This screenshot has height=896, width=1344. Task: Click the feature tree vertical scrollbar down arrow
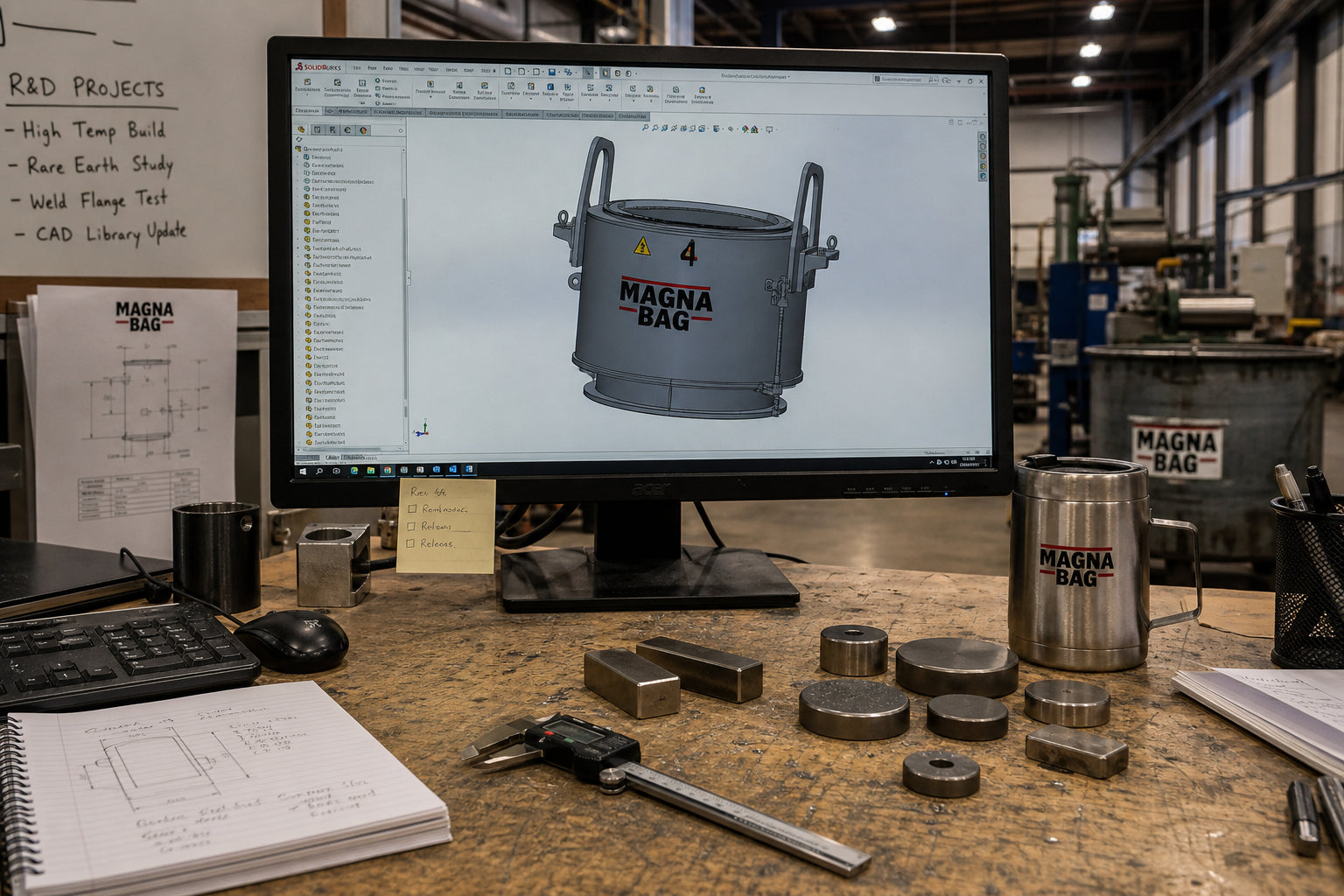(x=406, y=442)
